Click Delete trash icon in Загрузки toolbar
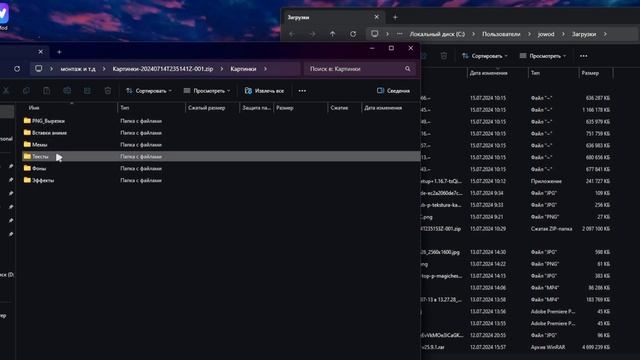This screenshot has width=640, height=360. point(444,56)
